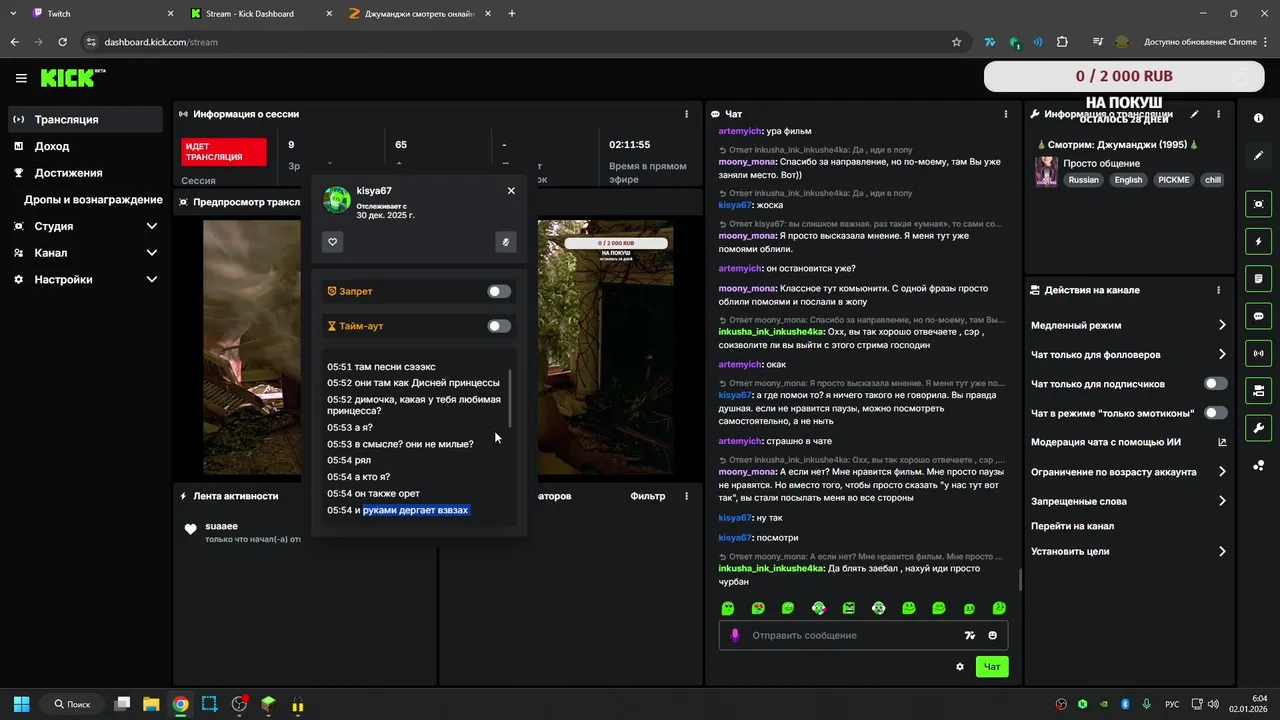Open Чат только для фолловеров arrow
The height and width of the screenshot is (720, 1280).
tap(1222, 354)
